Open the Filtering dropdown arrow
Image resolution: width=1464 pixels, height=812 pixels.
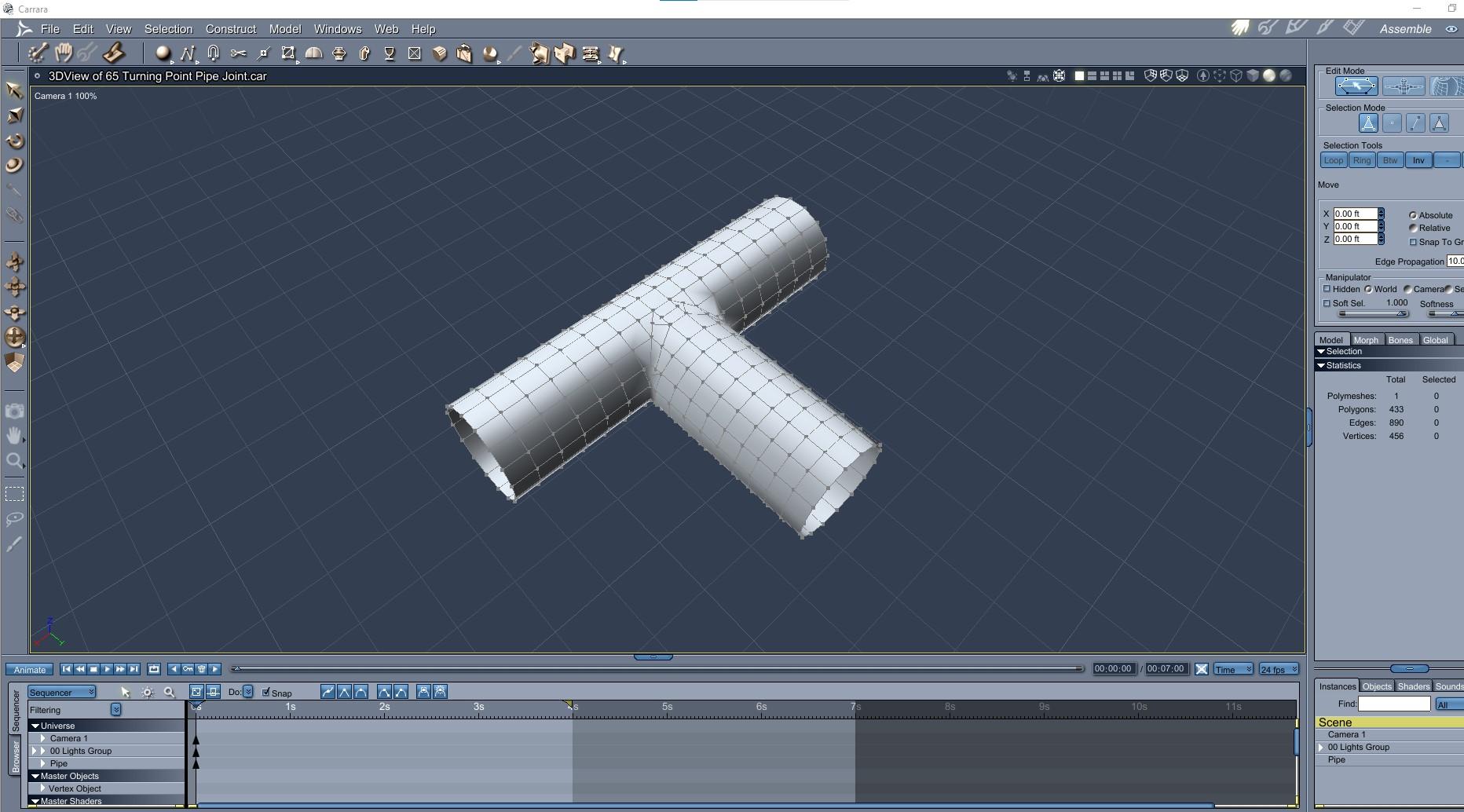[x=116, y=710]
